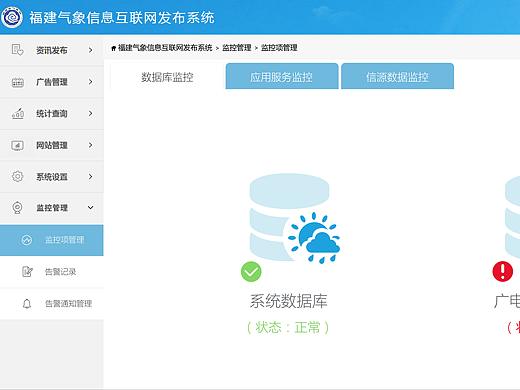Click the 监控项管理 breadcrumb link
Screen dimensions: 520x390
(279, 48)
